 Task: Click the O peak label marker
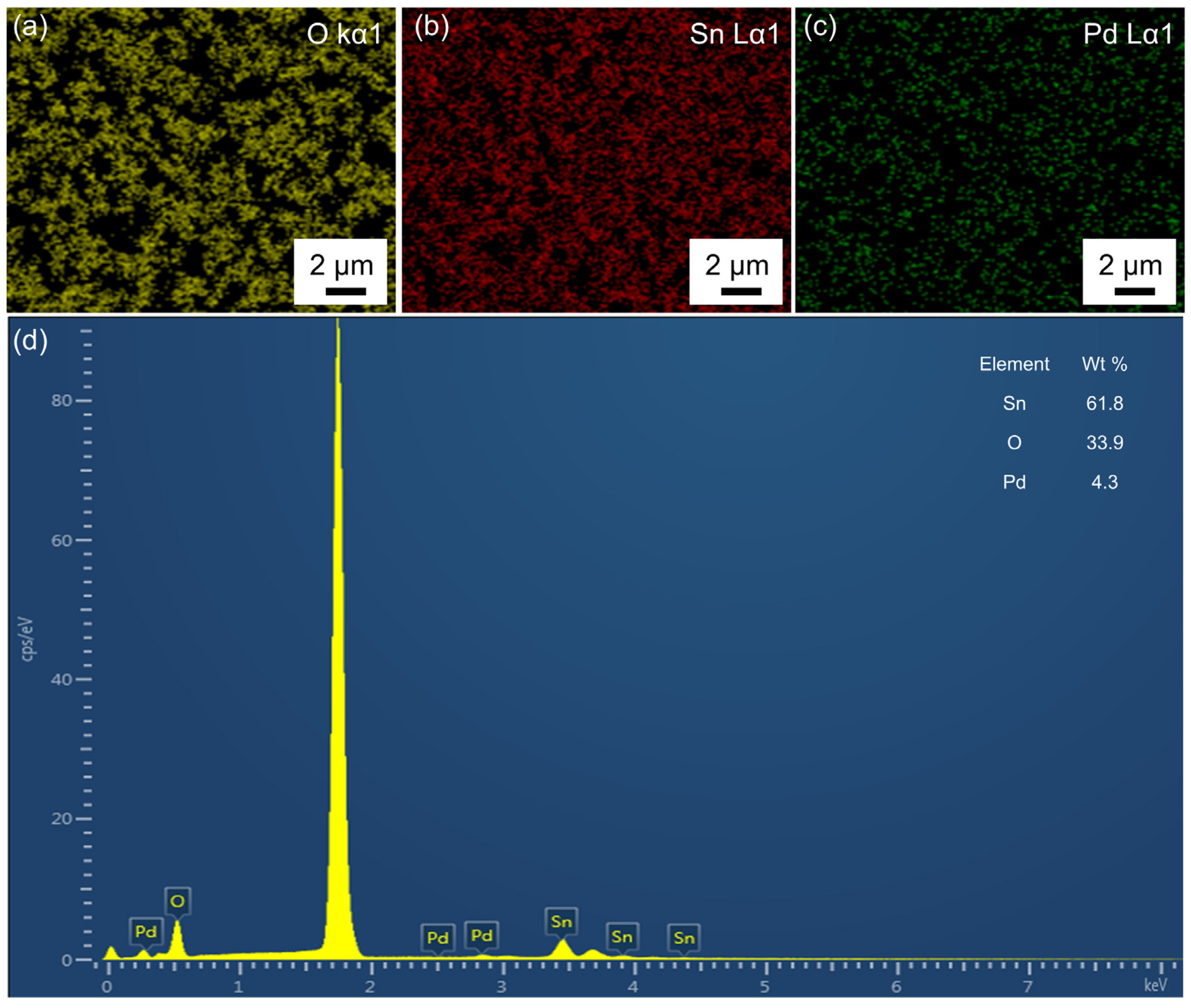pos(177,901)
